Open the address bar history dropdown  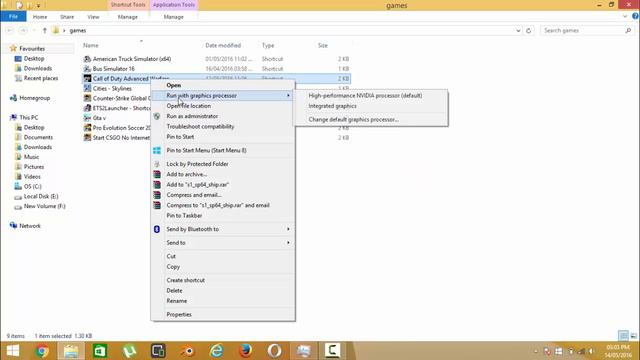[x=518, y=31]
